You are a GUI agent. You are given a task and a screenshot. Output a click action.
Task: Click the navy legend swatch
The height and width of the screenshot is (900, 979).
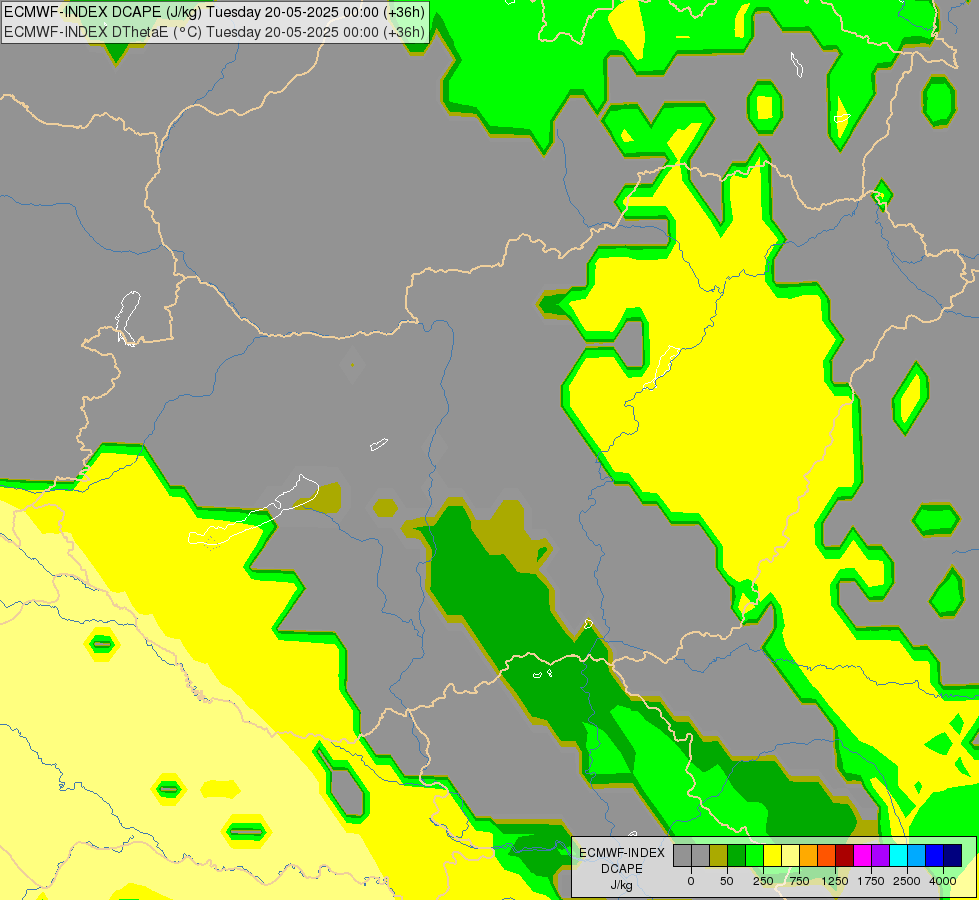[953, 856]
